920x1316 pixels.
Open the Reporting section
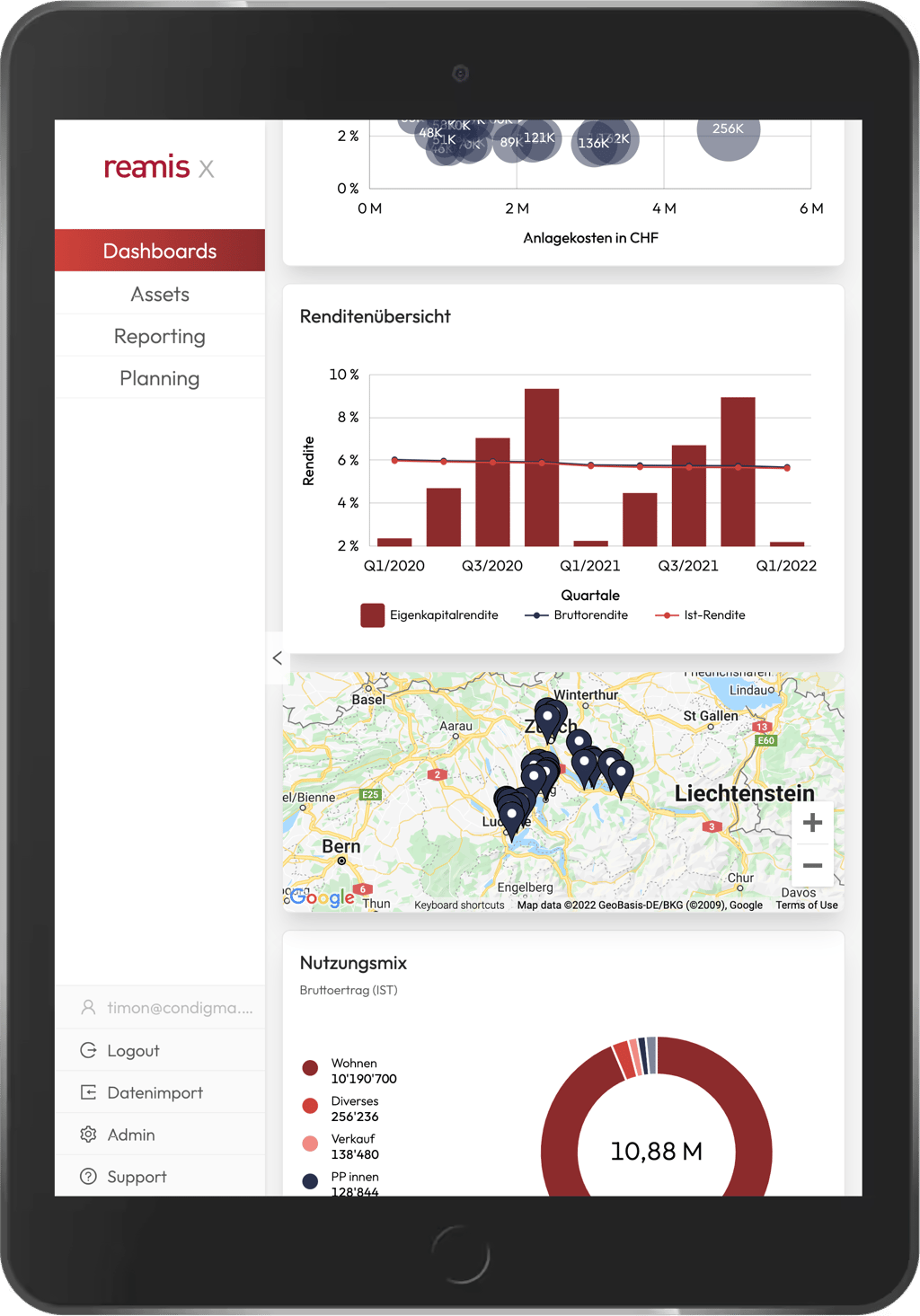(160, 336)
